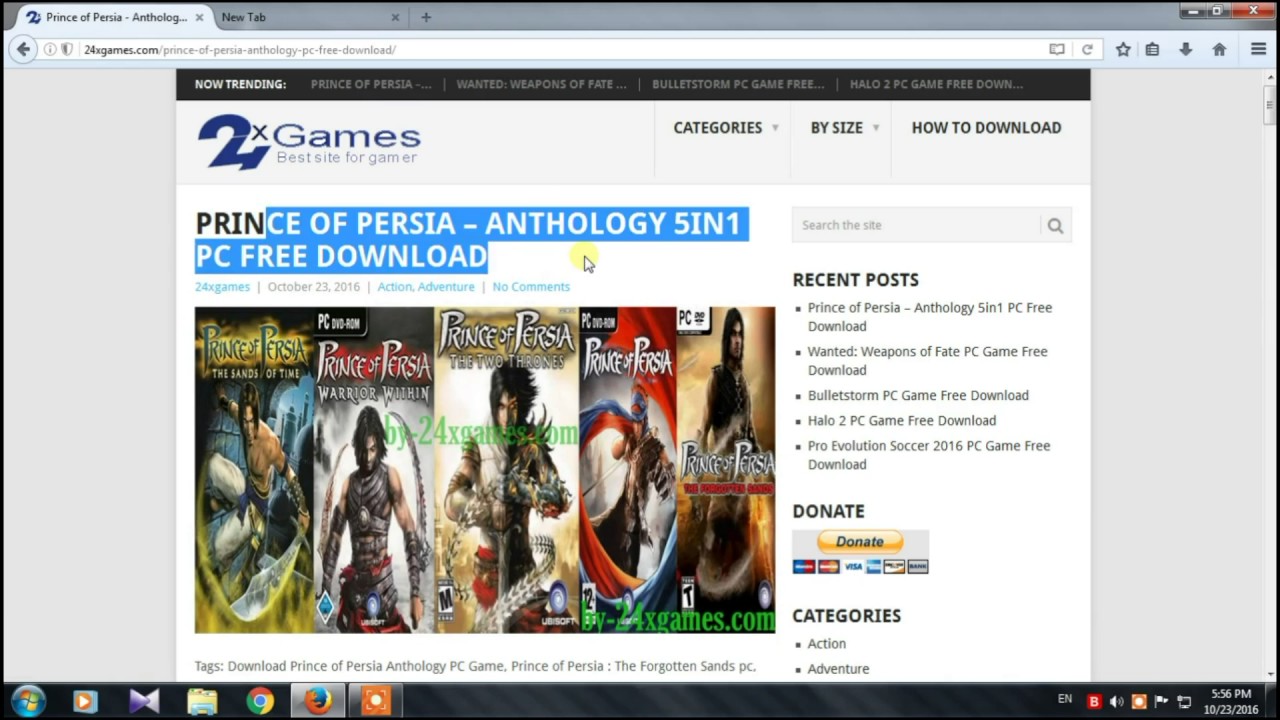This screenshot has height=720, width=1280.
Task: Expand the BY SIZE navigation dropdown
Action: click(845, 127)
